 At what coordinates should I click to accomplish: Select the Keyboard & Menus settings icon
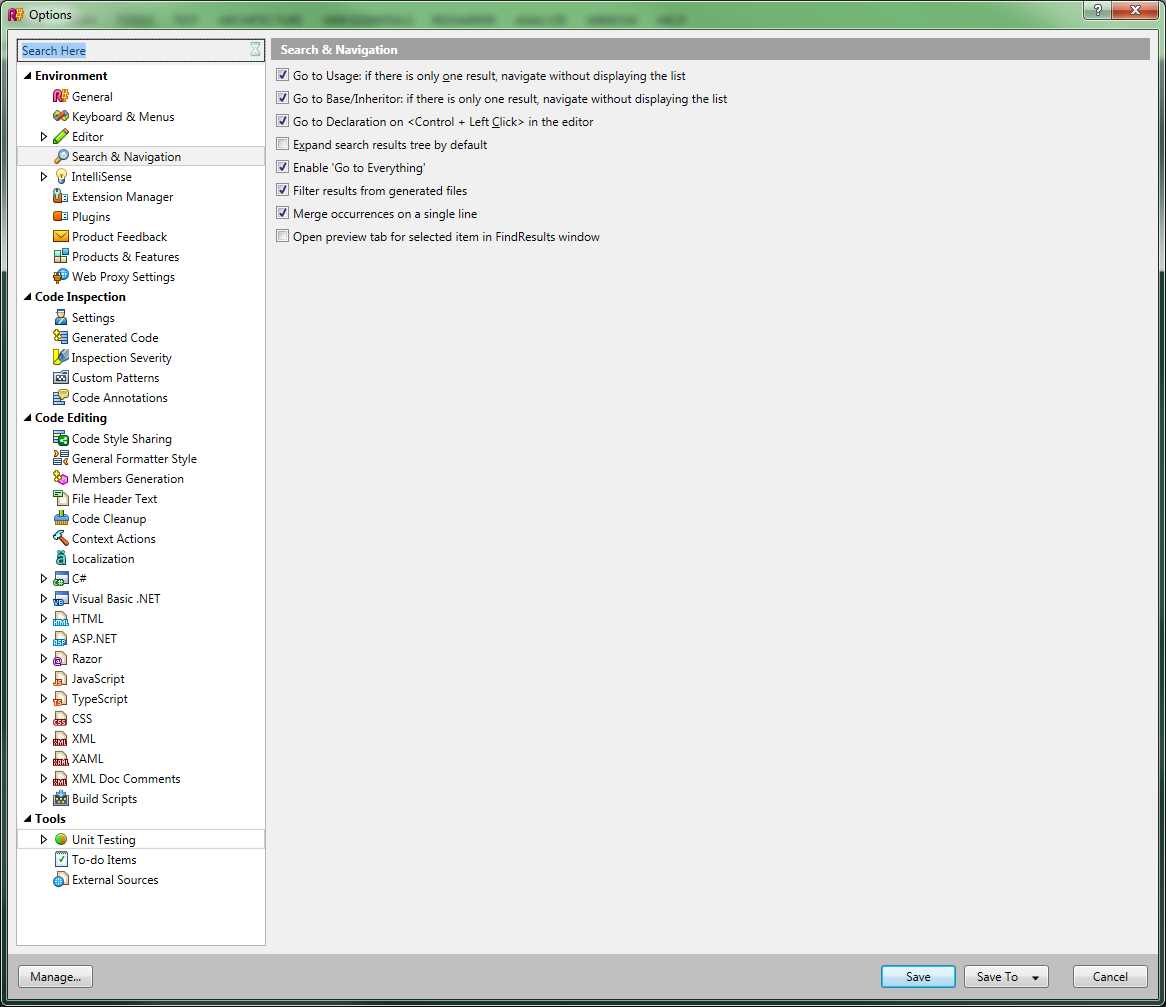tap(59, 116)
